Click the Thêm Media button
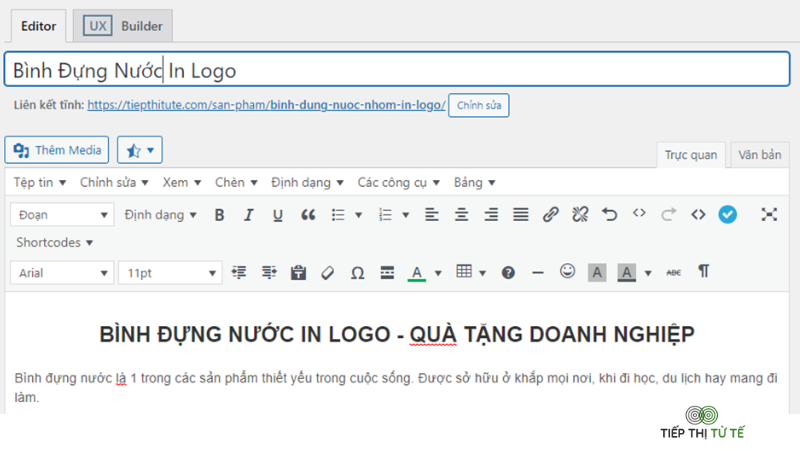Image resolution: width=800 pixels, height=450 pixels. tap(57, 150)
